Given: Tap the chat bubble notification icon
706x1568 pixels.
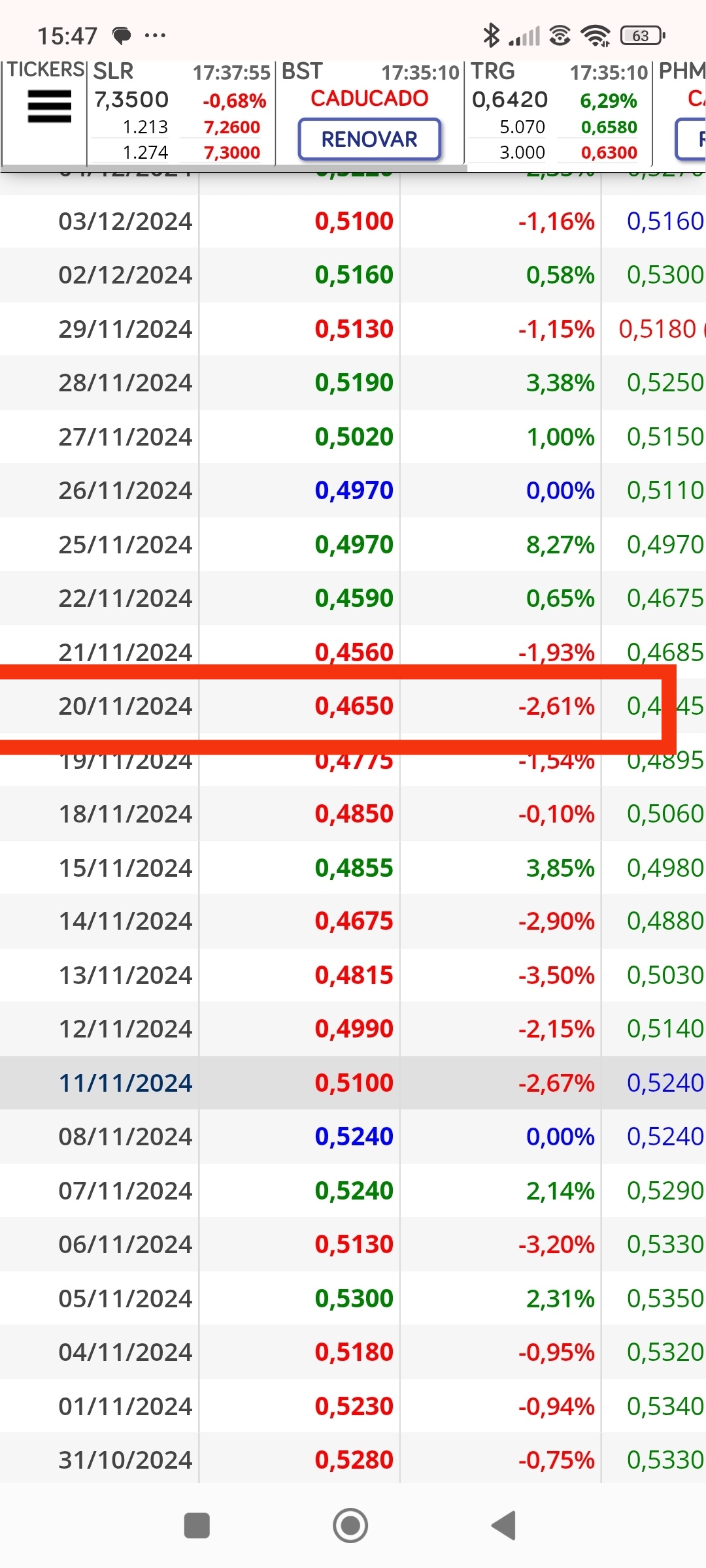Looking at the screenshot, I should [122, 35].
